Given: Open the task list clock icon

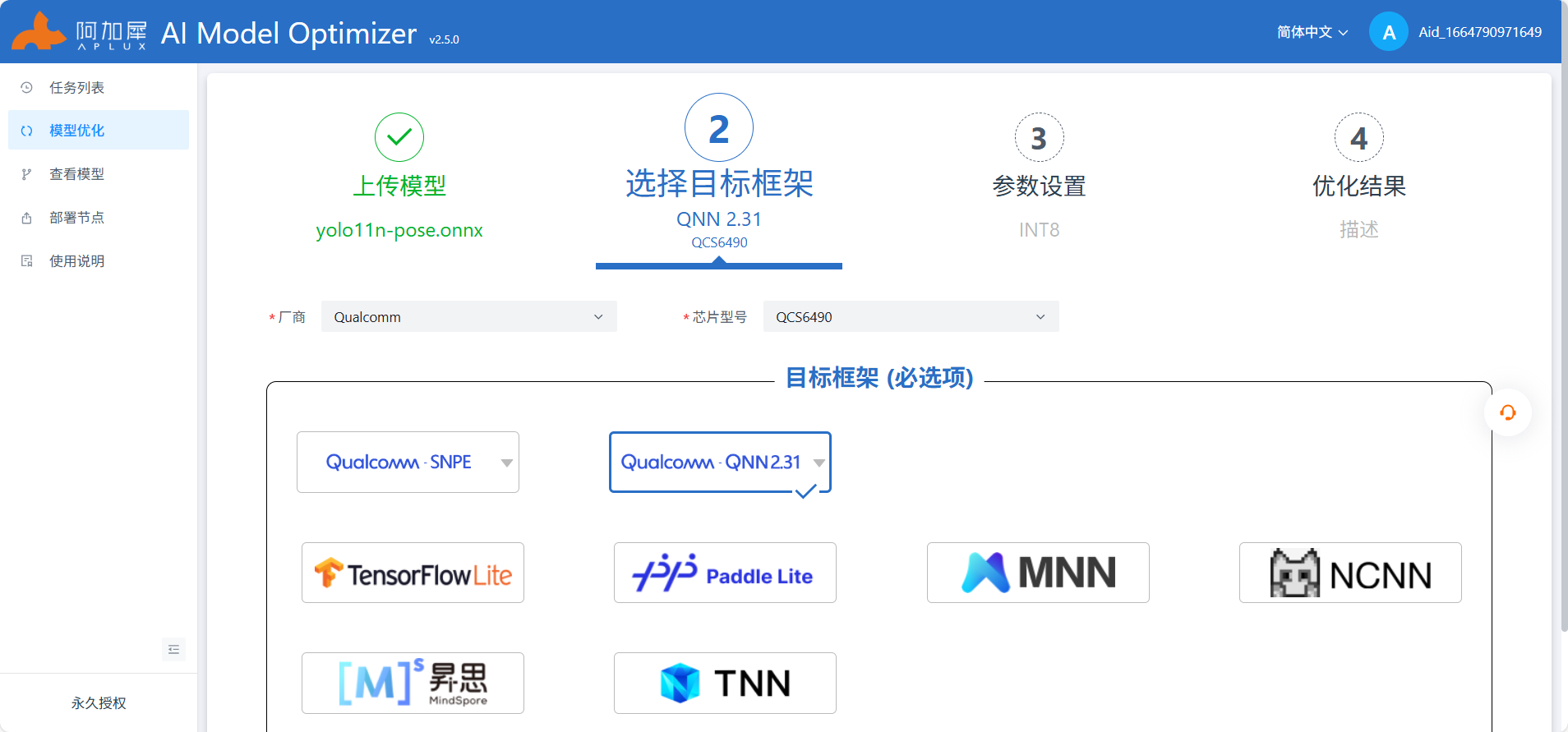Looking at the screenshot, I should click(x=27, y=87).
